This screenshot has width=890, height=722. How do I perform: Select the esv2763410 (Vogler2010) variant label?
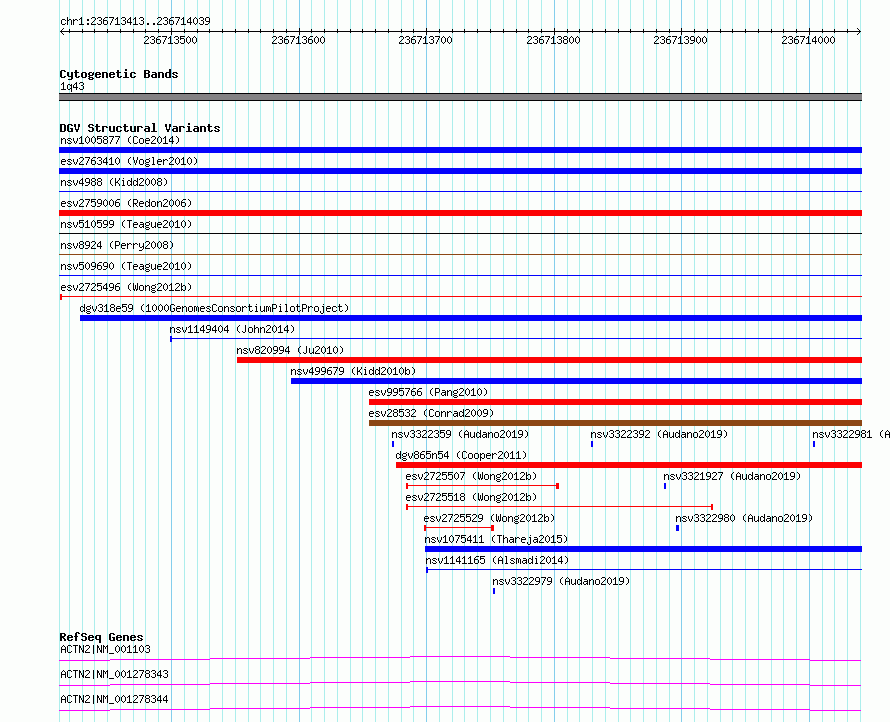[x=129, y=161]
